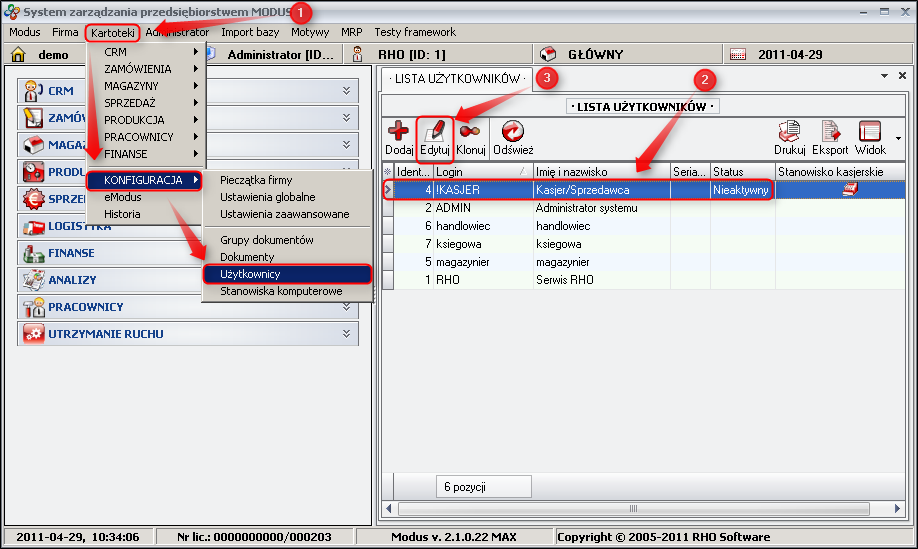Click the person icon beside RHO [ID: 1]

click(x=357, y=54)
